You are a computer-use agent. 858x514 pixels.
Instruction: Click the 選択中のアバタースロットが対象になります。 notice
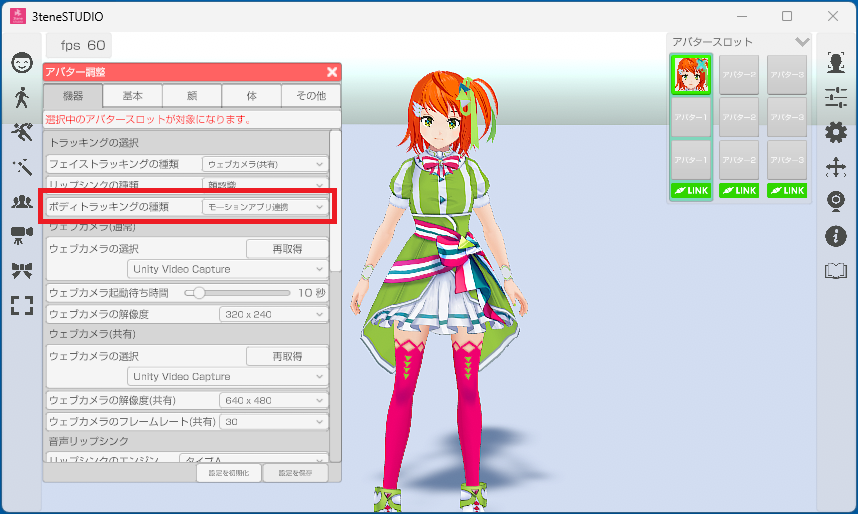(148, 119)
